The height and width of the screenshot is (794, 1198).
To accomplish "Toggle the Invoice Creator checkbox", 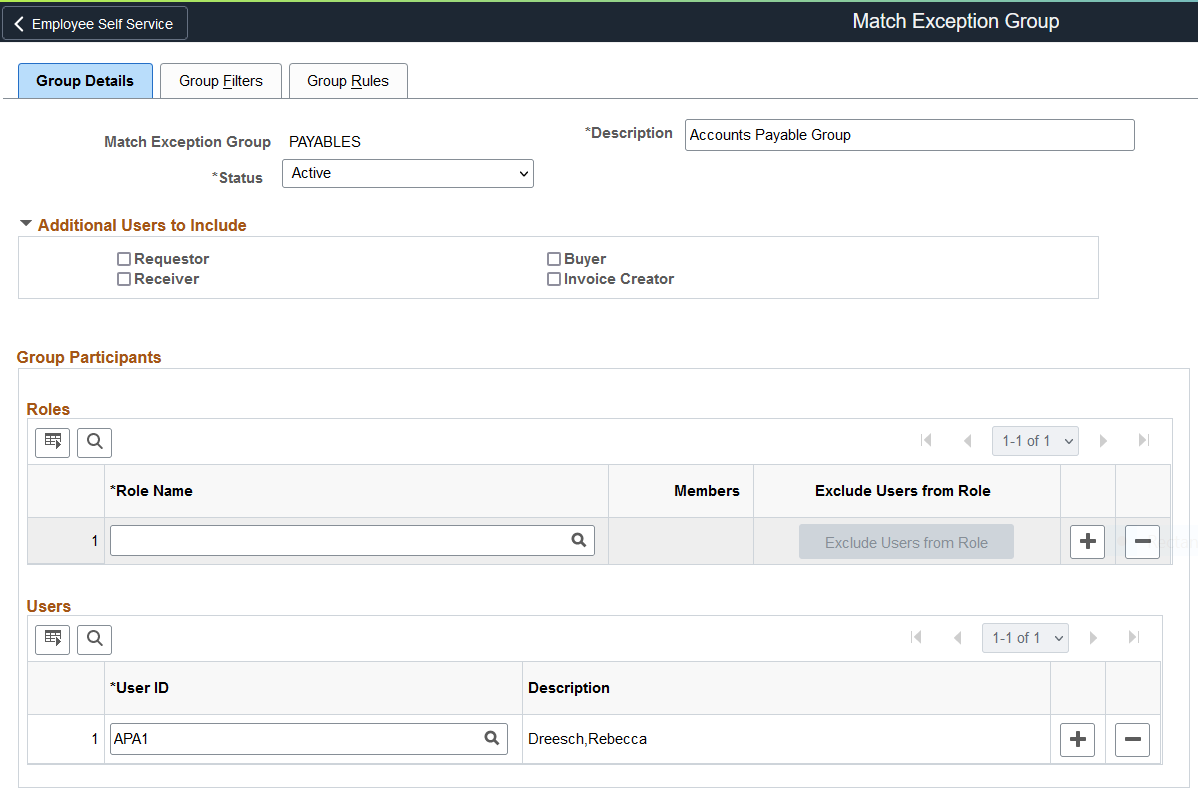I will click(x=554, y=279).
